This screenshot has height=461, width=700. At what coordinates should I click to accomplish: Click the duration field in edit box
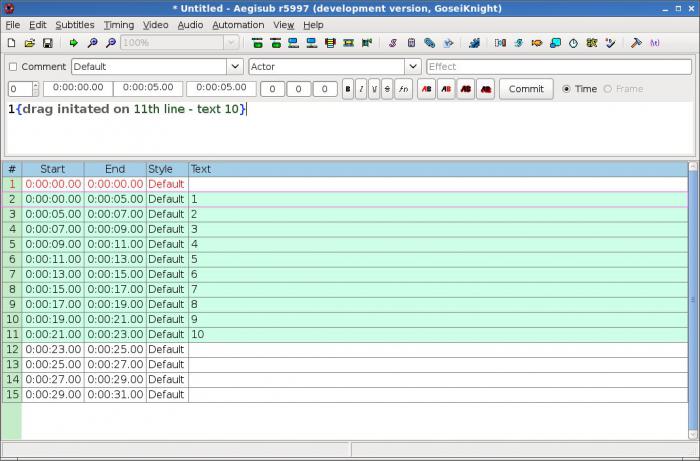pos(221,88)
